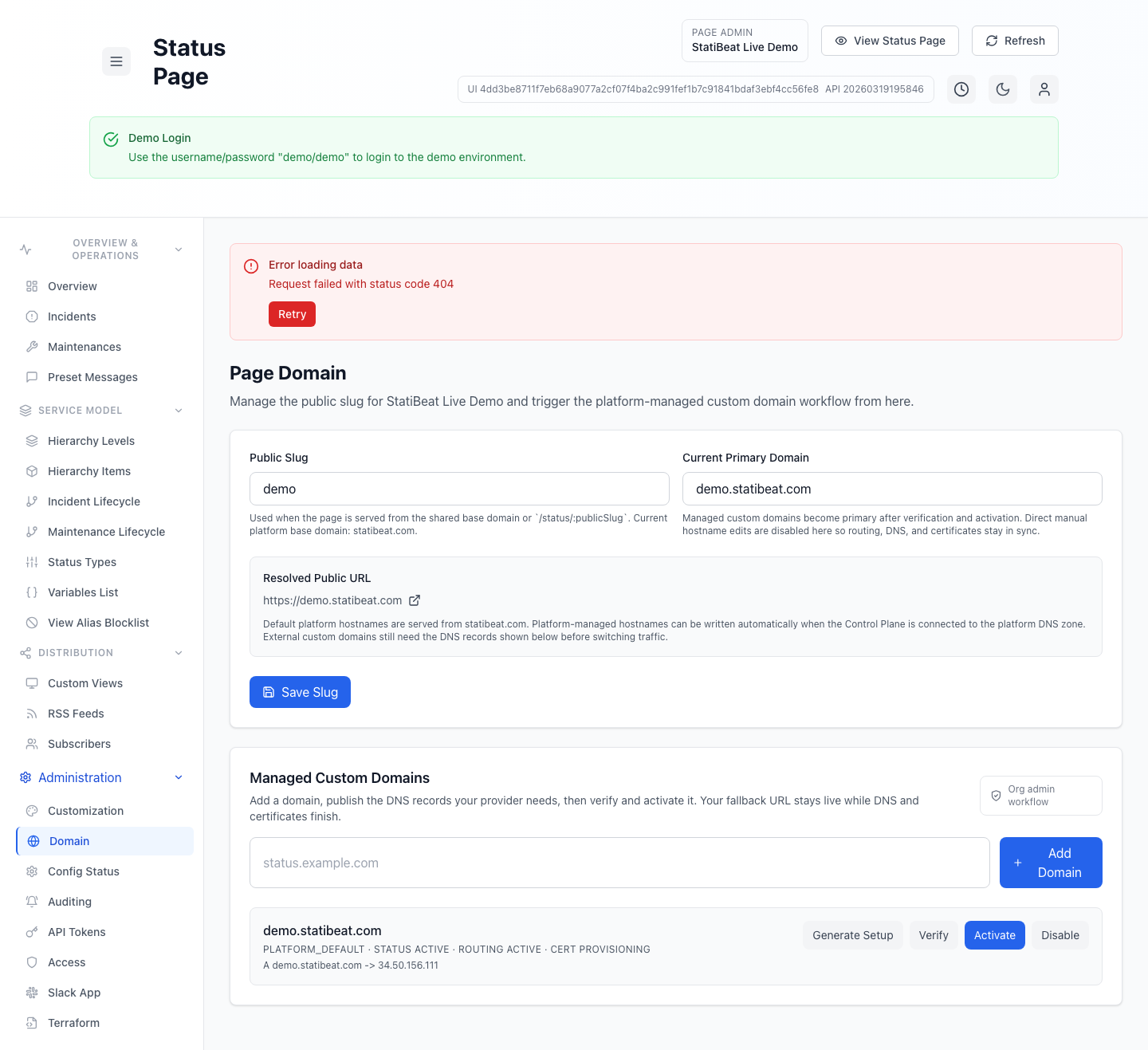Screen dimensions: 1148x1050
Task: Click the status.example.com domain input field
Action: tap(619, 863)
